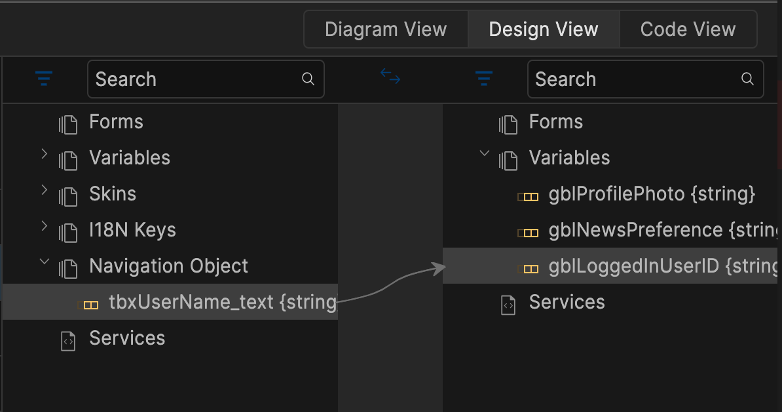Collapse the Navigation Object node
This screenshot has height=412, width=782.
(x=44, y=264)
